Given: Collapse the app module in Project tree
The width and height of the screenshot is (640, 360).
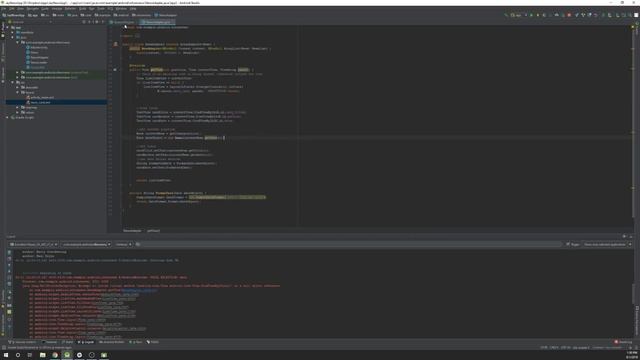Looking at the screenshot, I should coord(7,27).
